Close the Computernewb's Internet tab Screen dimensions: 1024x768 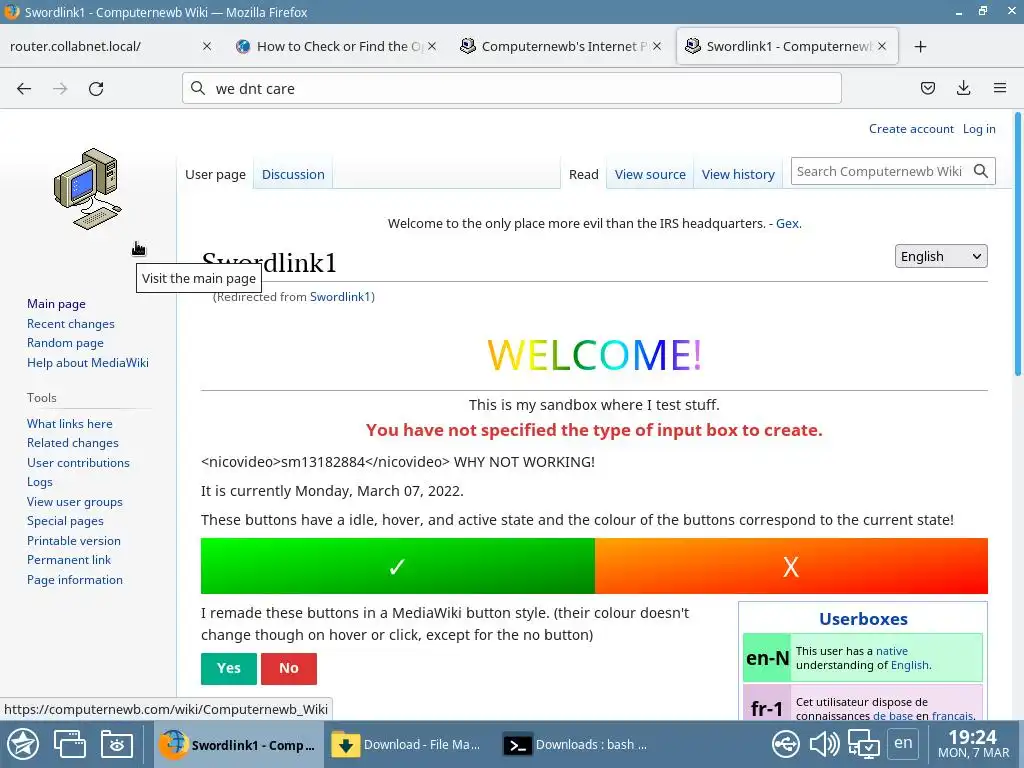pyautogui.click(x=656, y=46)
